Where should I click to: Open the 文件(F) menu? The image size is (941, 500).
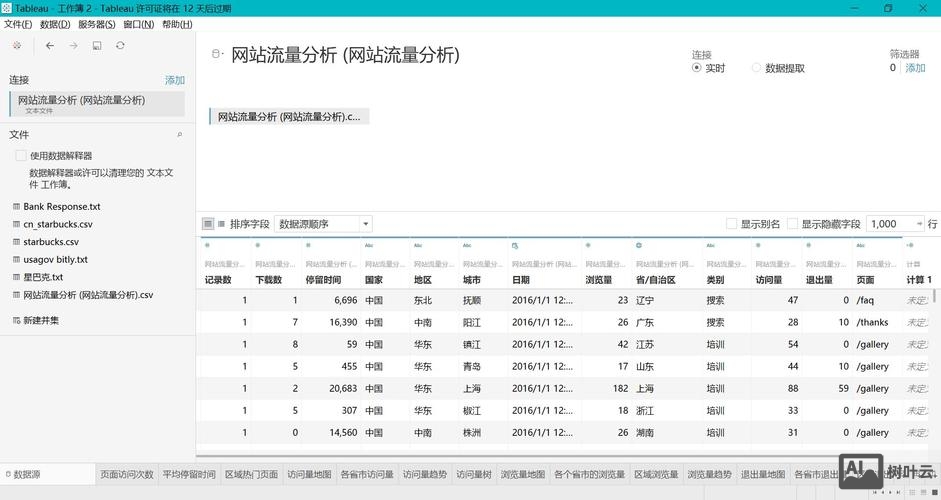pos(18,24)
